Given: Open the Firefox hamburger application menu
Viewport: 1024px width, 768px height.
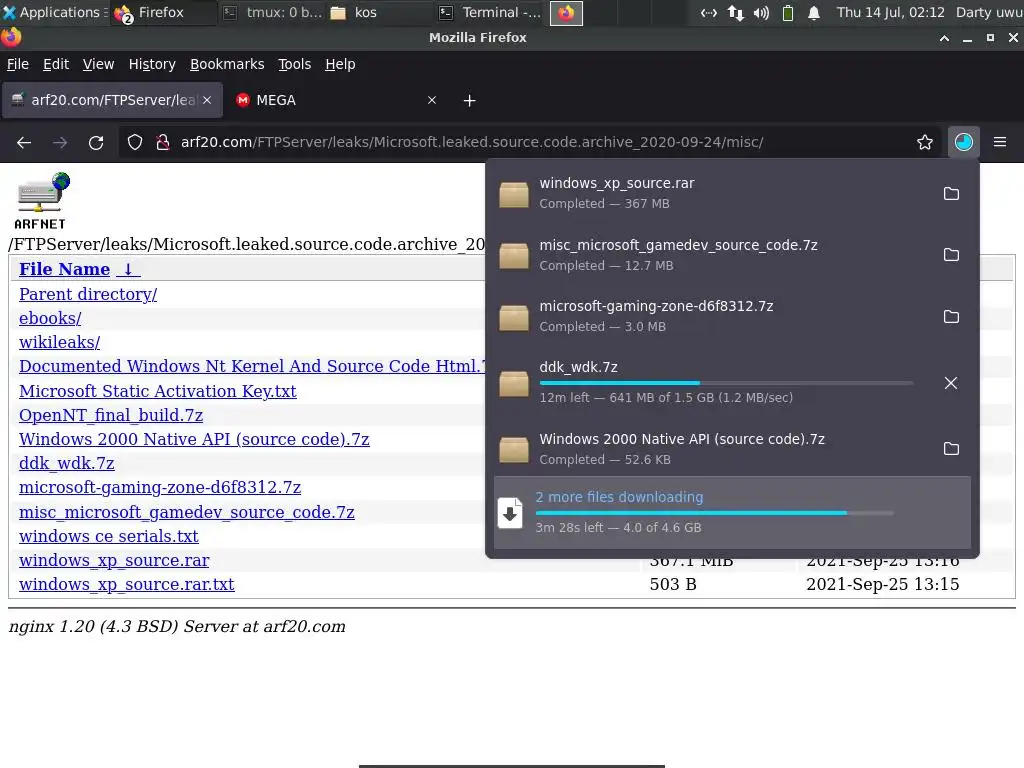Looking at the screenshot, I should click(1000, 142).
